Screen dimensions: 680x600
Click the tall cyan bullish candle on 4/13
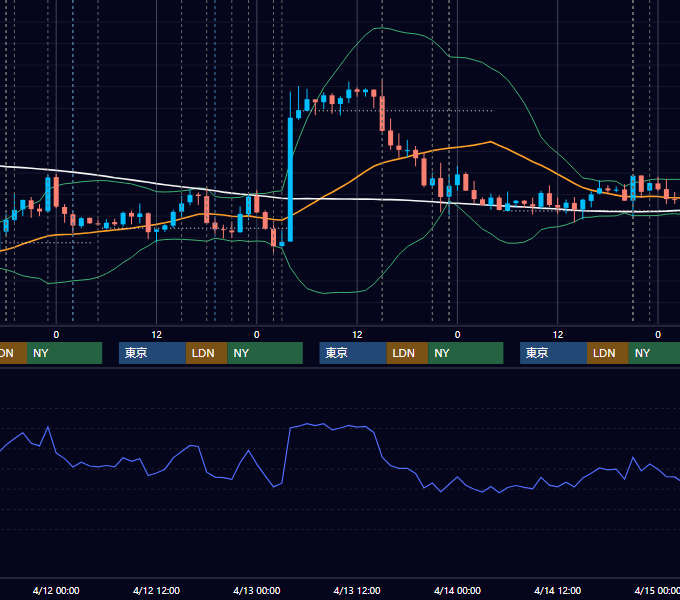click(x=290, y=179)
